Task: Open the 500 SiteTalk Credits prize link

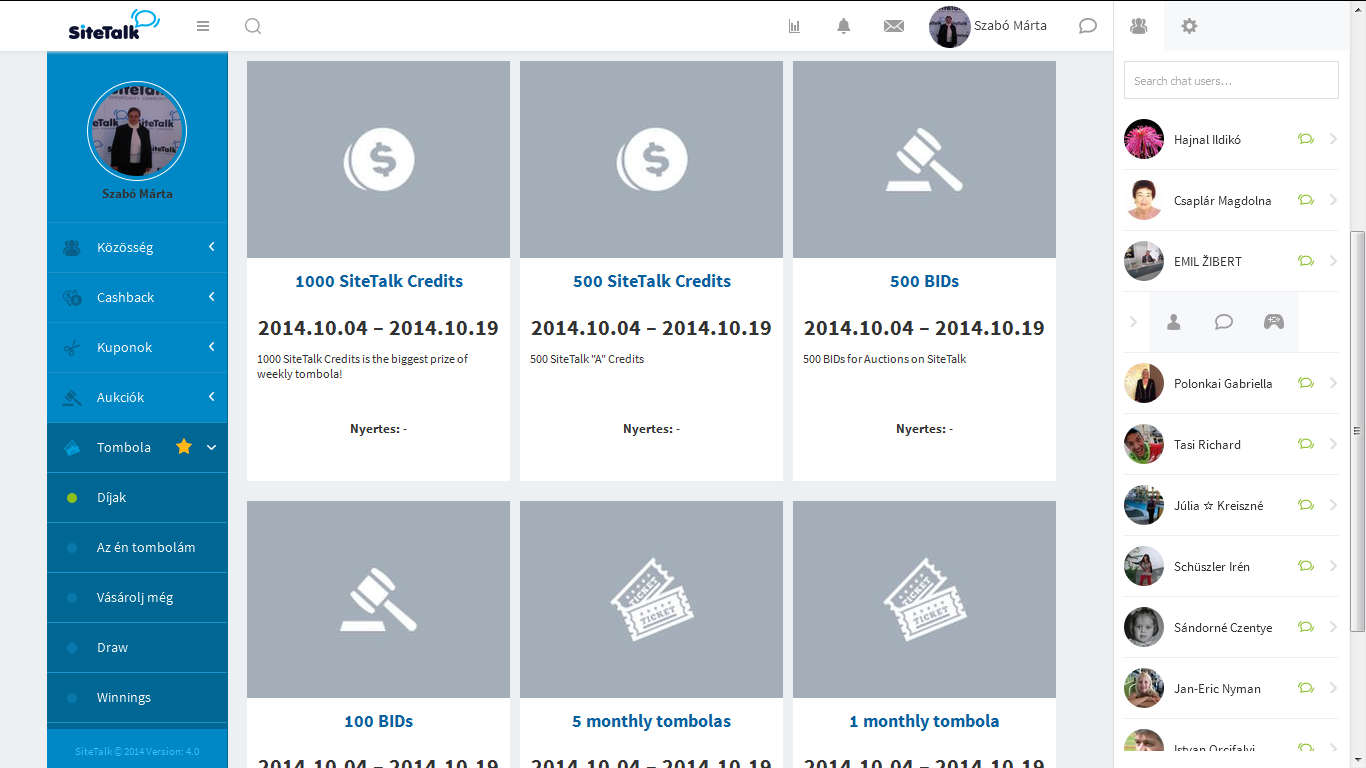Action: (652, 281)
